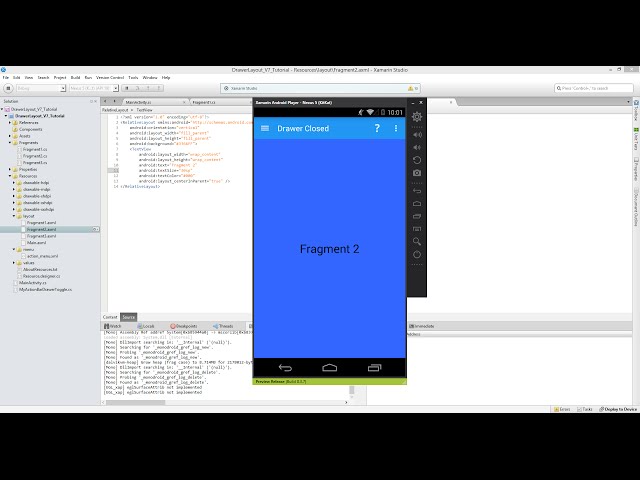Screen dimensions: 640x480
Task: Click Deploy to Device in status bar
Action: [x=618, y=409]
